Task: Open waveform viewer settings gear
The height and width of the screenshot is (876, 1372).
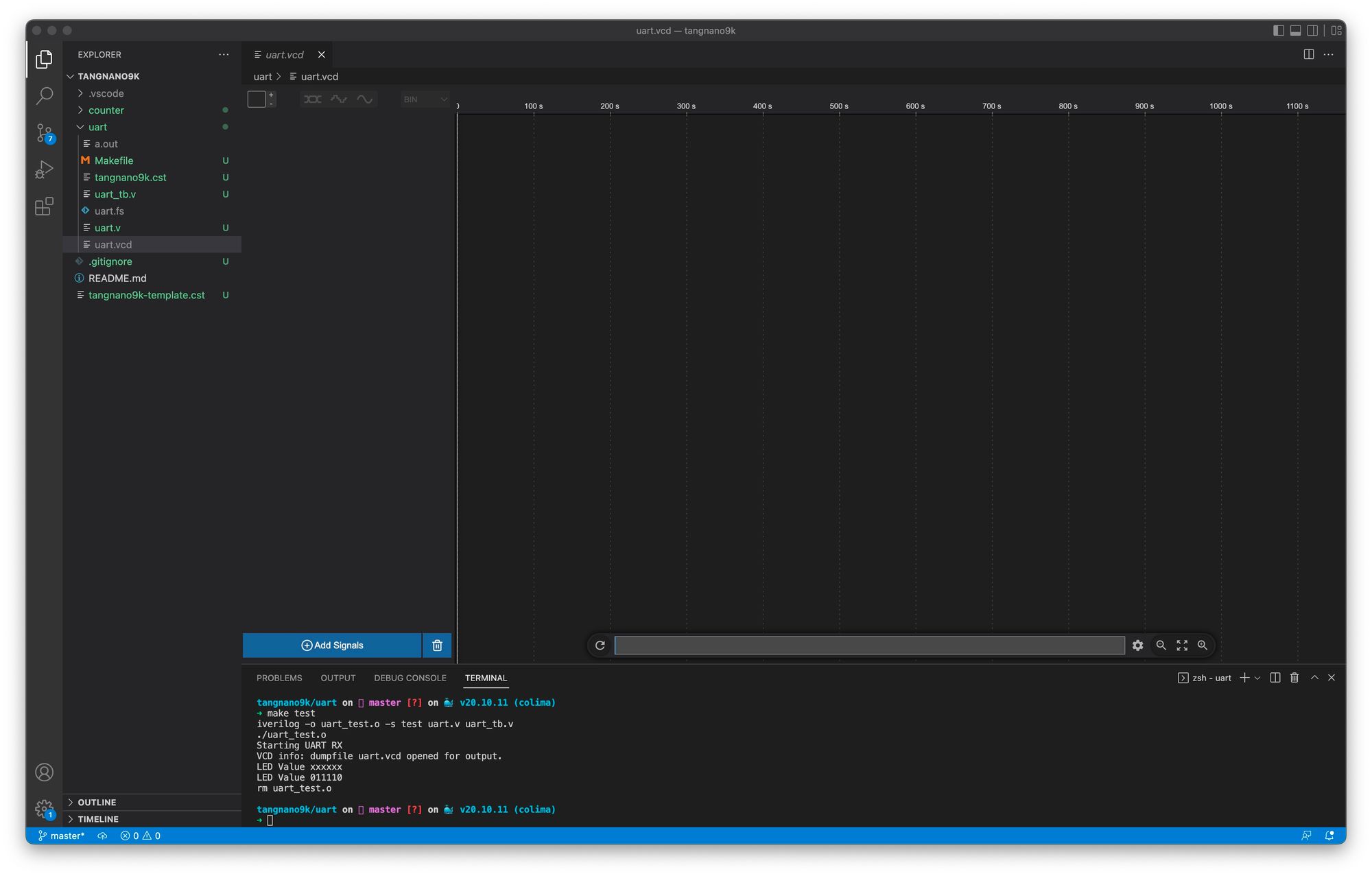Action: [x=1138, y=646]
